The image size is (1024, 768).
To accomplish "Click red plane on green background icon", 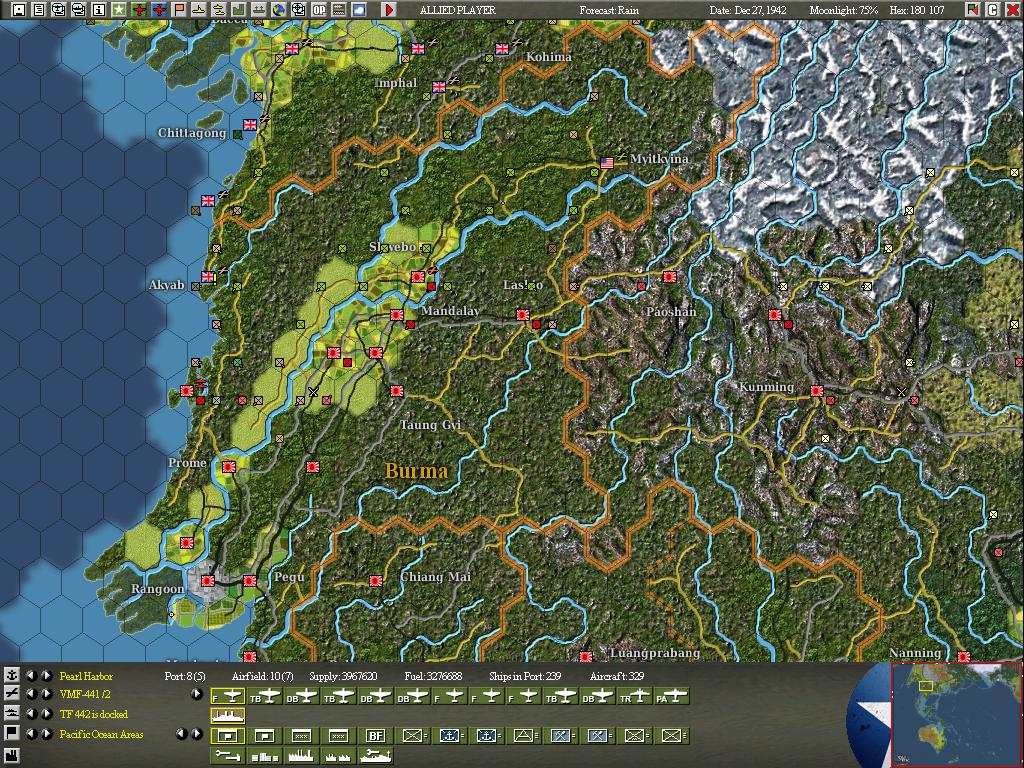I will coord(139,9).
